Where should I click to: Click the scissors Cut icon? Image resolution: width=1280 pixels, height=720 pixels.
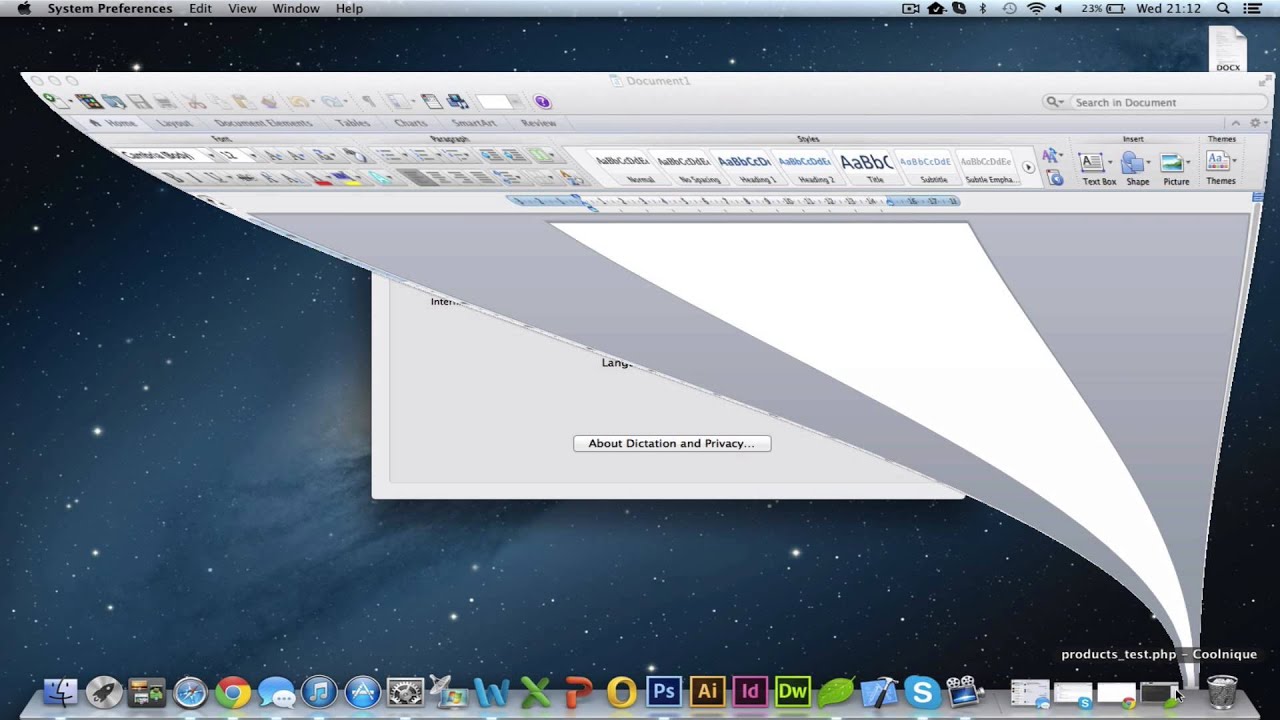pyautogui.click(x=195, y=101)
